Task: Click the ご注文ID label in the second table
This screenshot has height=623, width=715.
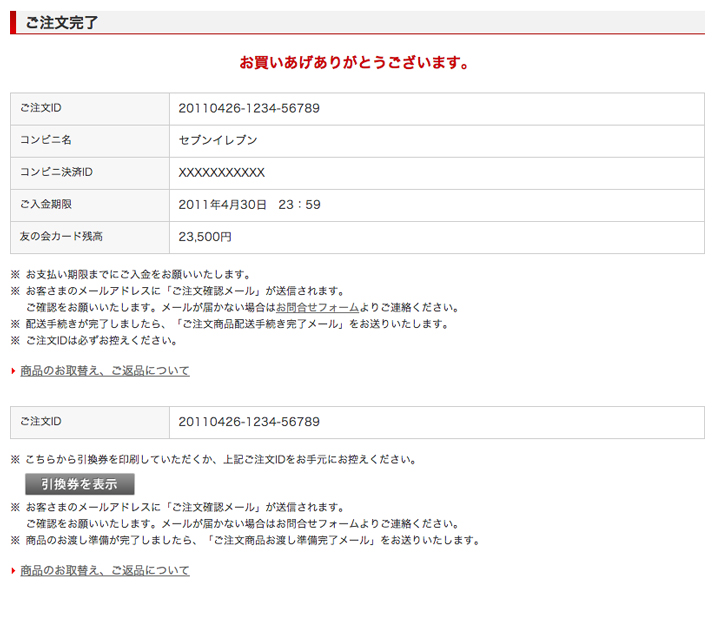Action: pos(41,421)
